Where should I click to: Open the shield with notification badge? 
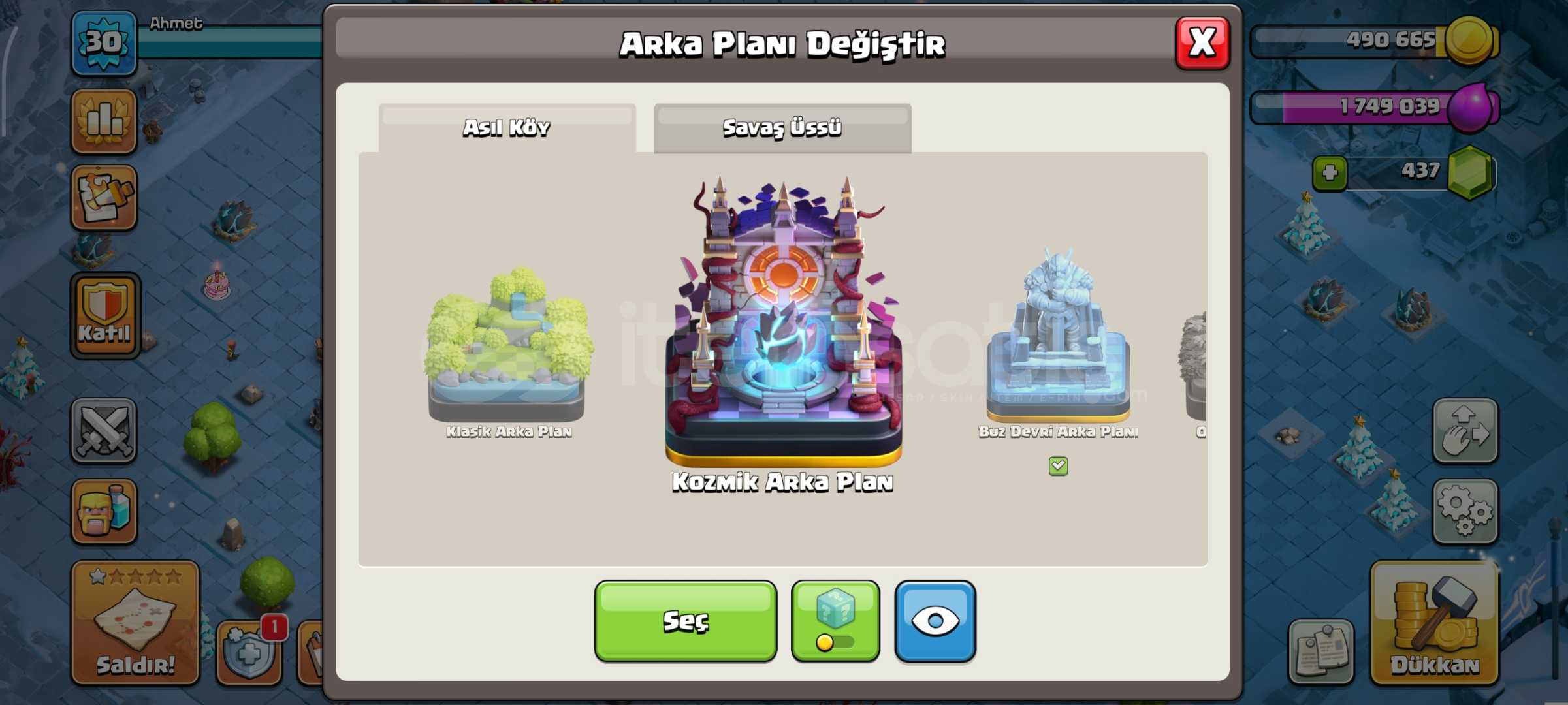pyautogui.click(x=249, y=651)
